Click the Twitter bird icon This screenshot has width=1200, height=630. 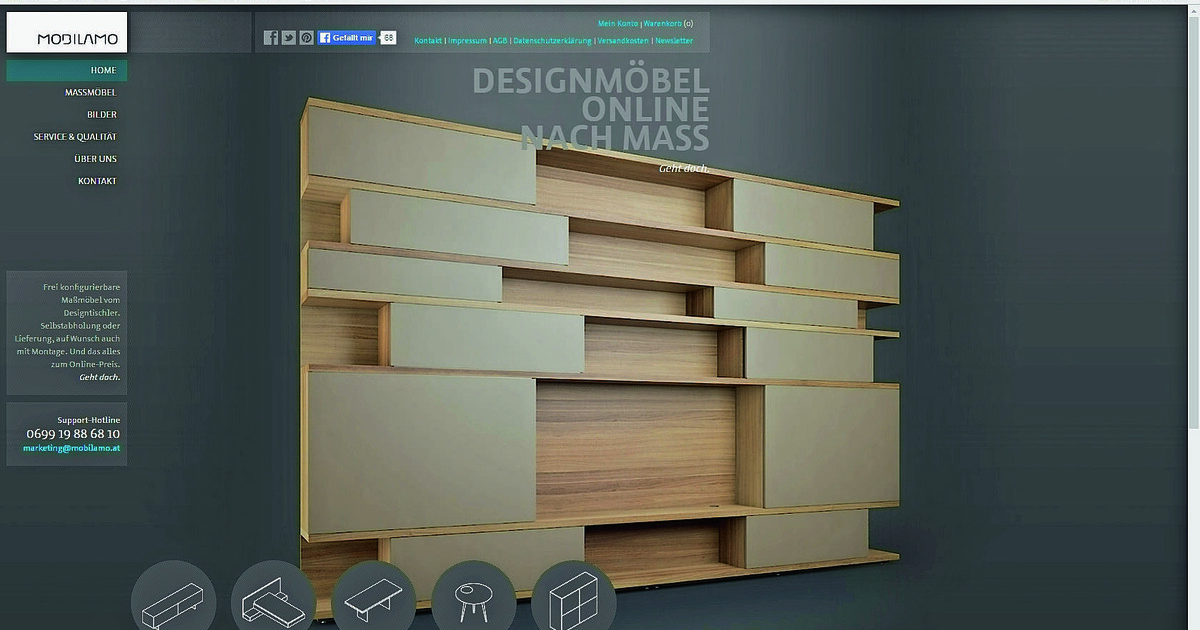click(x=289, y=38)
